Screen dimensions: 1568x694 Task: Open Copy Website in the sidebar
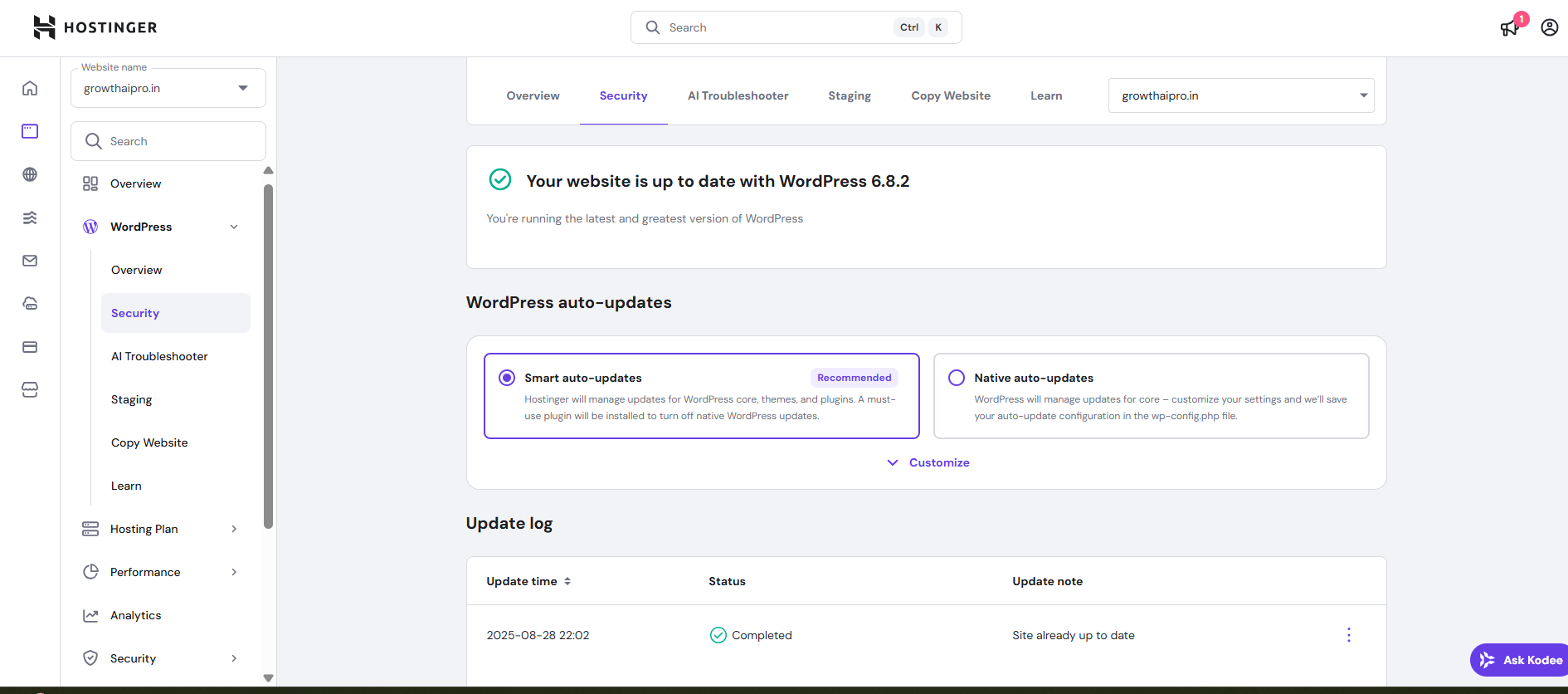(x=176, y=442)
